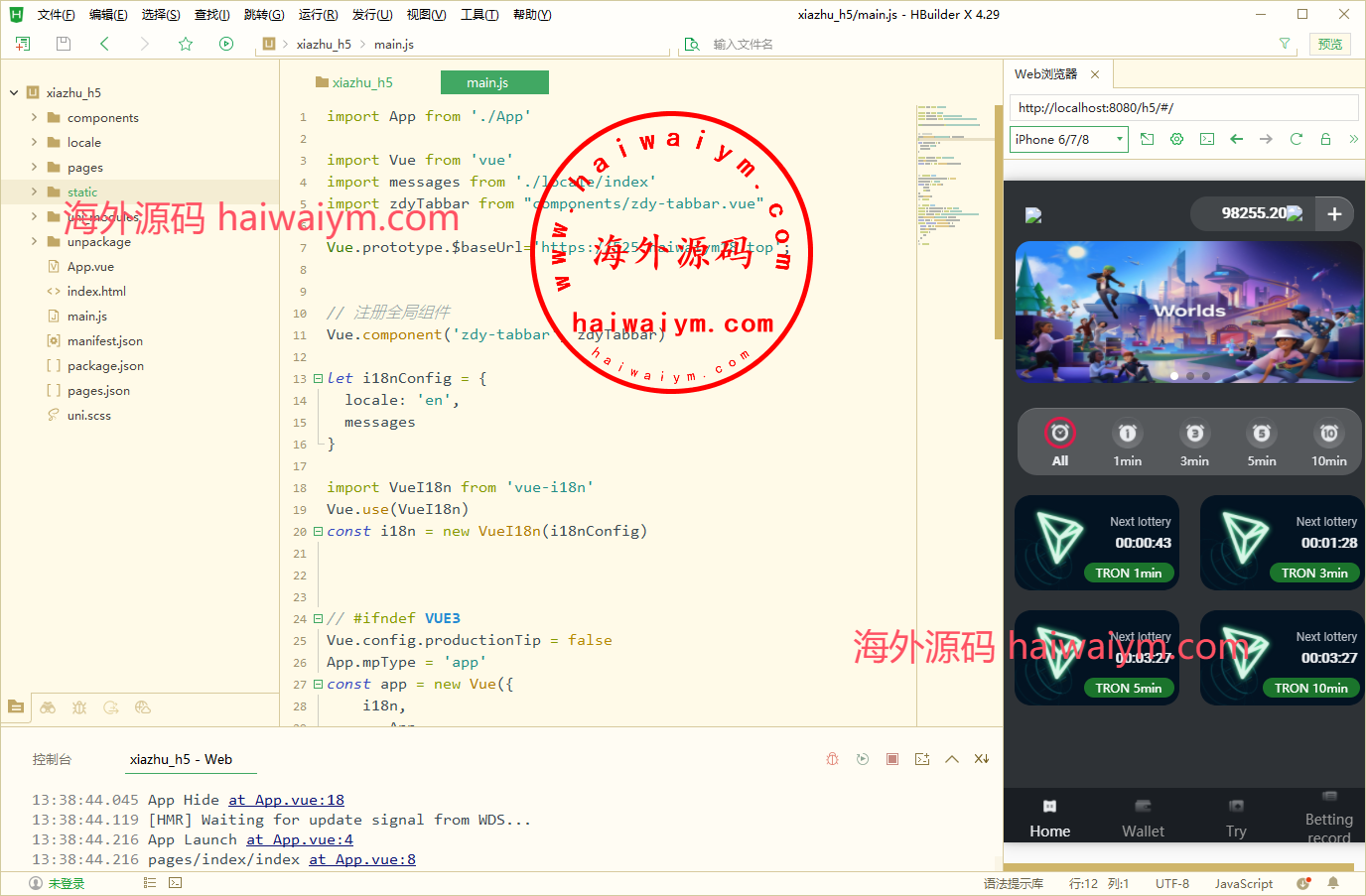
Task: Click the Run play icon in toolbar
Action: [226, 44]
